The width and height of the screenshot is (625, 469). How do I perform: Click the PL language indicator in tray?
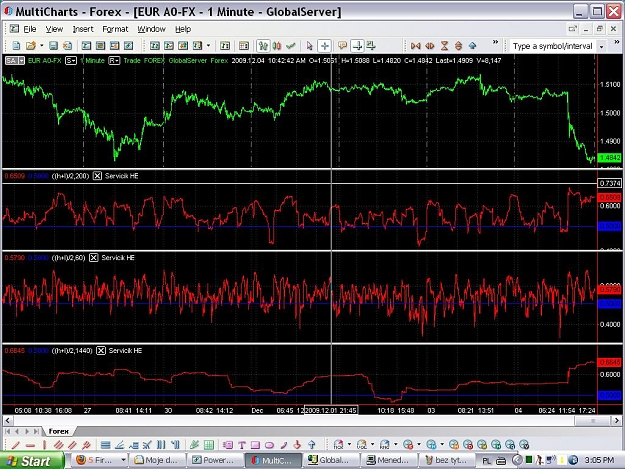tap(486, 461)
